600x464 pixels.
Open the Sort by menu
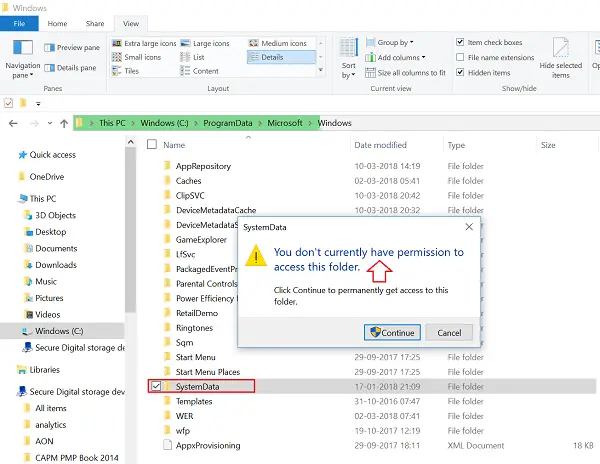[348, 59]
